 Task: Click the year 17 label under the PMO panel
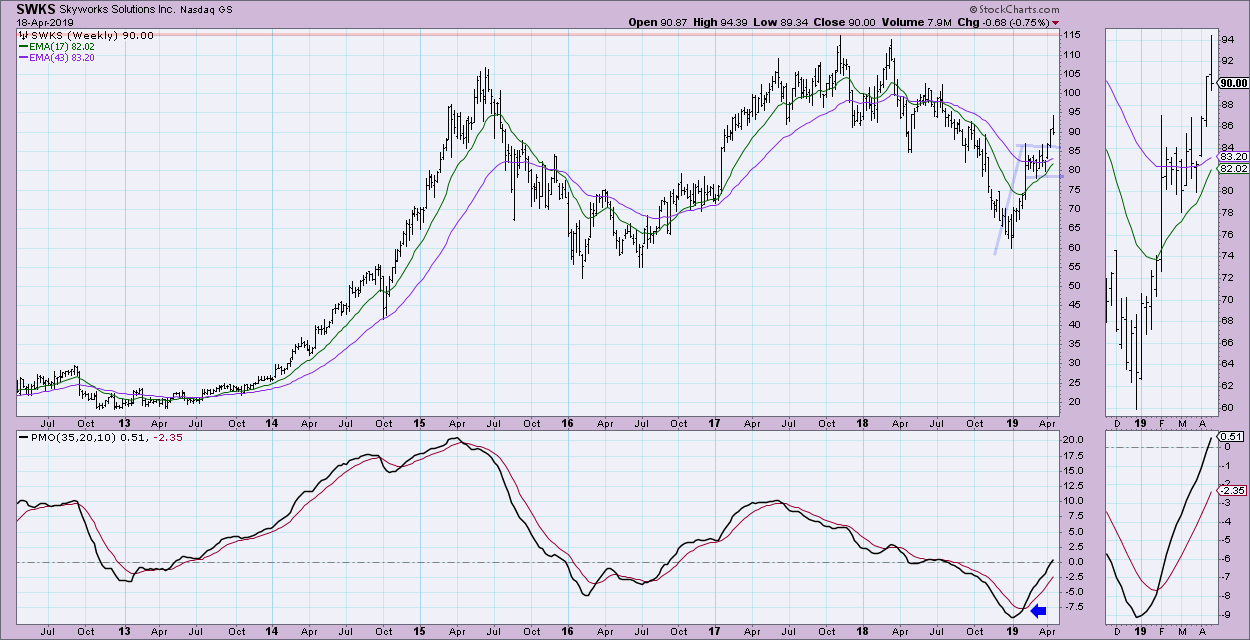click(715, 632)
